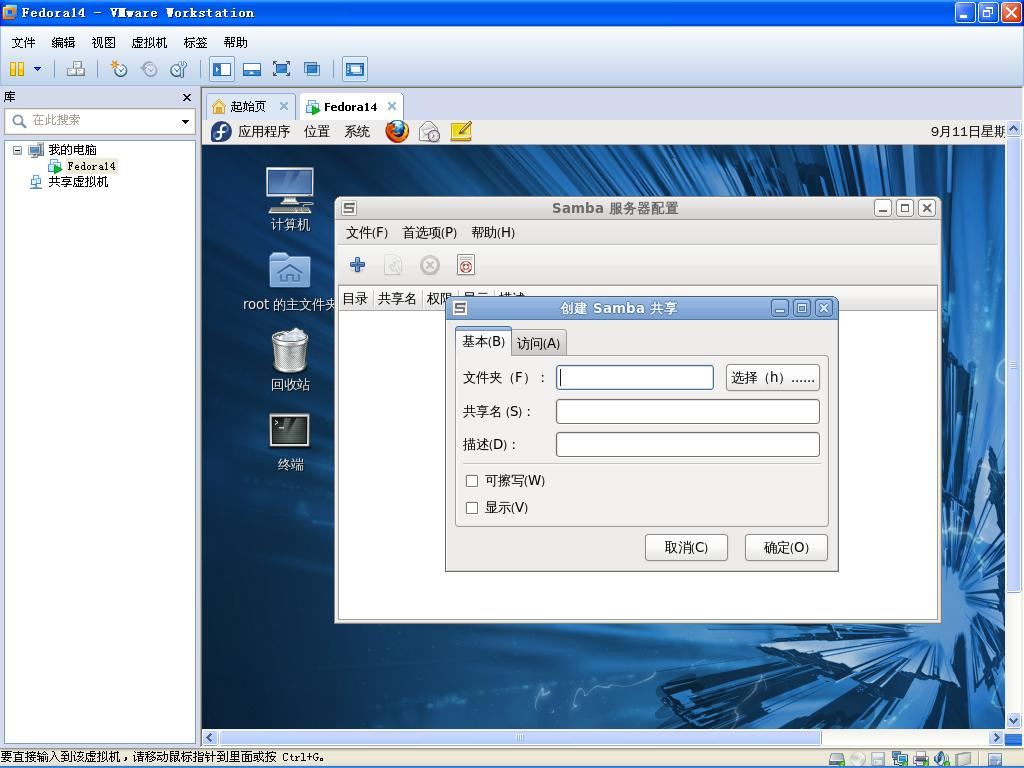Click the revert to snapshot icon
This screenshot has height=768, width=1024.
click(x=149, y=69)
